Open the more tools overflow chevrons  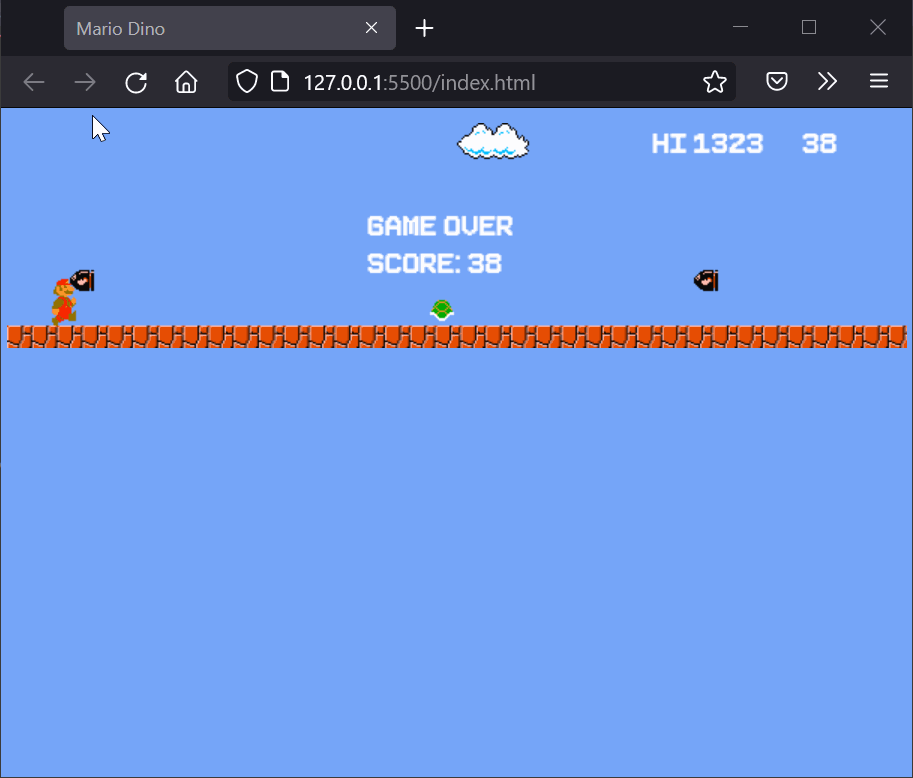point(827,81)
